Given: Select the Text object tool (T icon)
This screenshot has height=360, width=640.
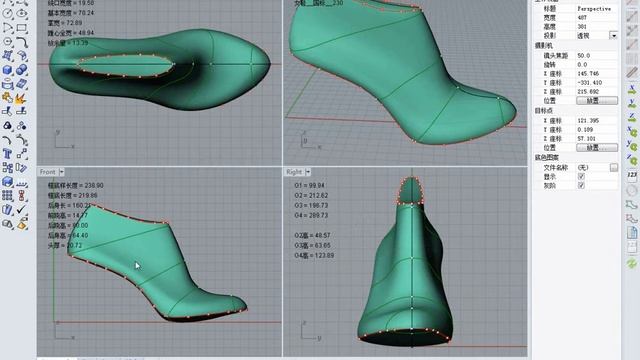Looking at the screenshot, I should [x=7, y=153].
